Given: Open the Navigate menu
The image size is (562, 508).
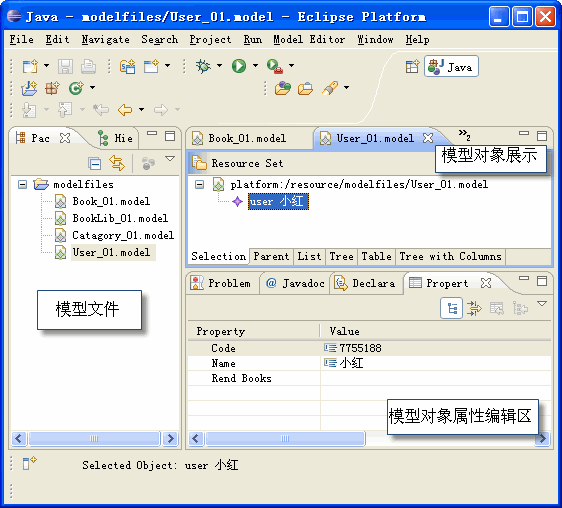Looking at the screenshot, I should tap(105, 39).
